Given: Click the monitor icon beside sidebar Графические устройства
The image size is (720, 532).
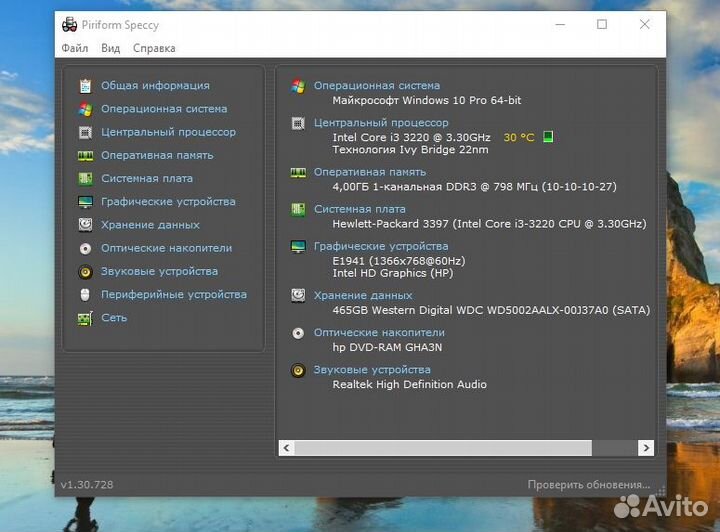Looking at the screenshot, I should pos(85,202).
